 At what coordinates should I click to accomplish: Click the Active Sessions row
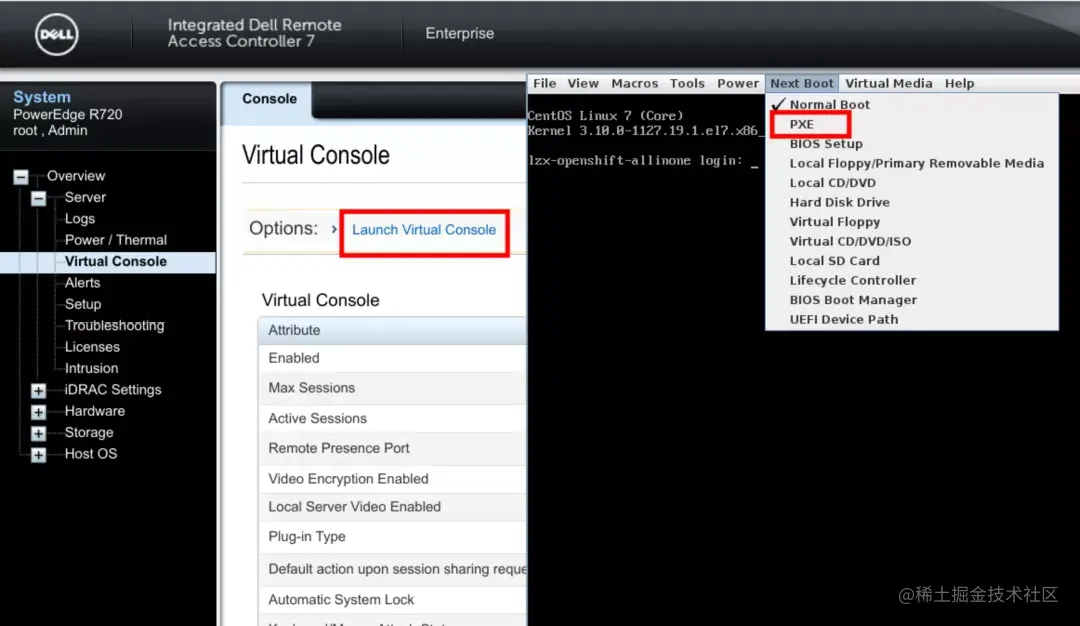pos(393,418)
